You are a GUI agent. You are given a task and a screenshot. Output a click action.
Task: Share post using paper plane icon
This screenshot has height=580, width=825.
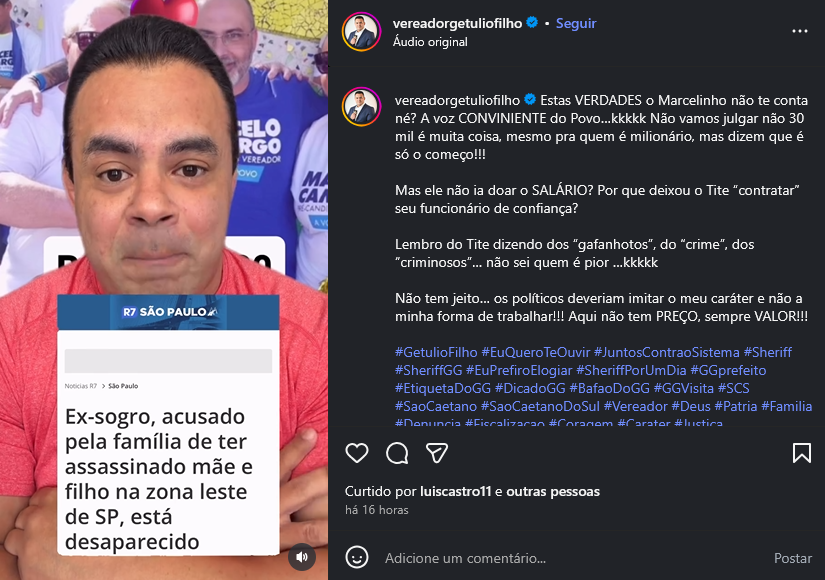pyautogui.click(x=437, y=453)
